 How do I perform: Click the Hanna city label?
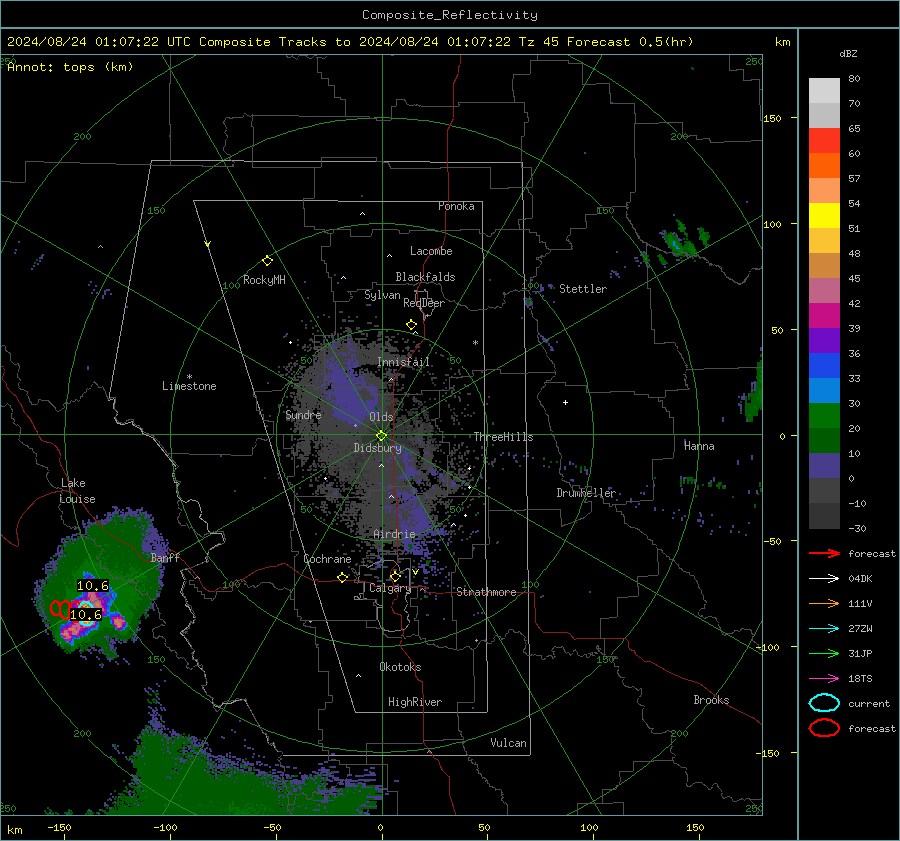tap(699, 446)
